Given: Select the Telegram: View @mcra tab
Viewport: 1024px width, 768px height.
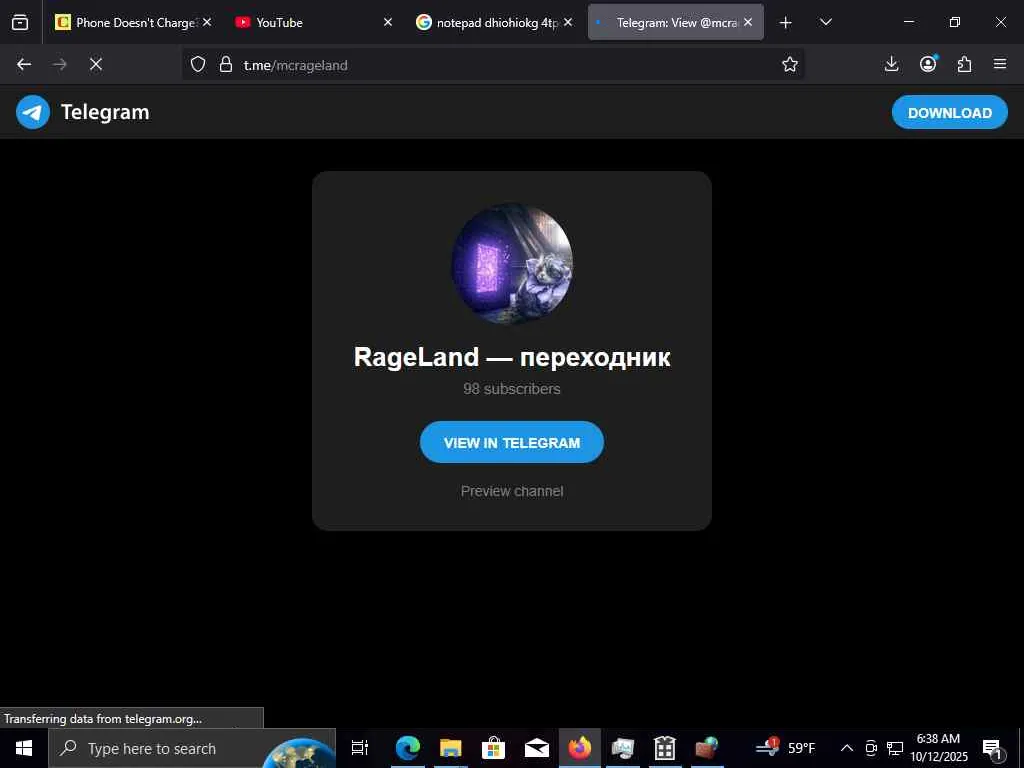Looking at the screenshot, I should click(675, 22).
